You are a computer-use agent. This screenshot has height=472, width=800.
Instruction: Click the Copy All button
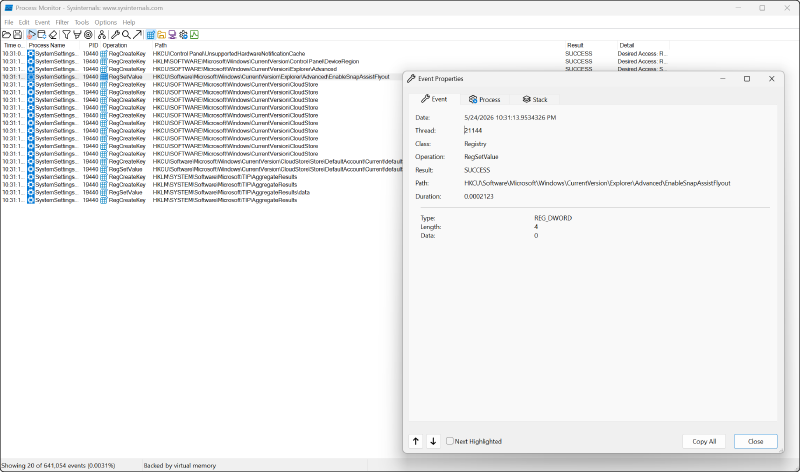point(704,441)
